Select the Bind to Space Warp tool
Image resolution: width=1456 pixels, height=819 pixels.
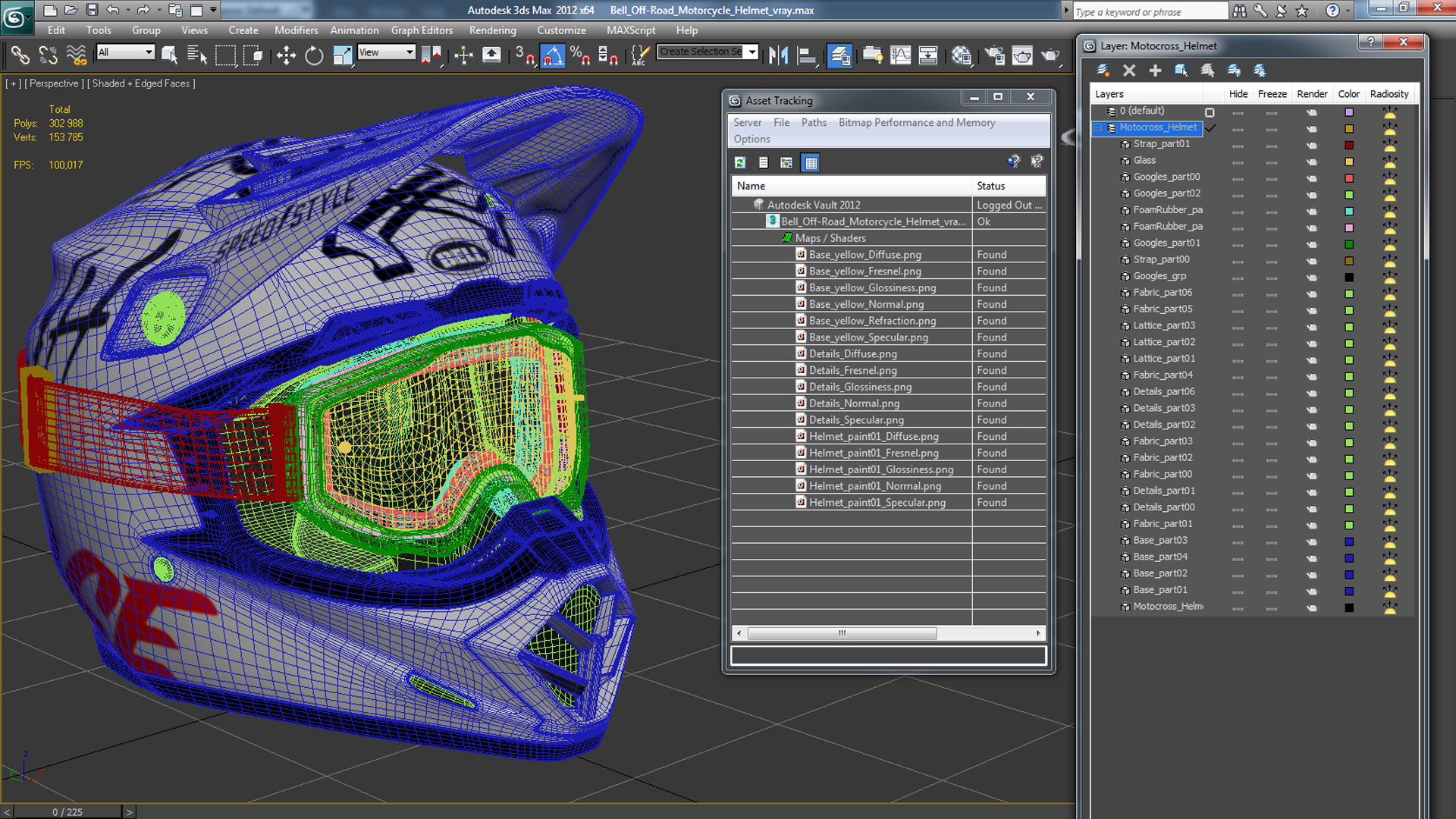click(x=76, y=55)
